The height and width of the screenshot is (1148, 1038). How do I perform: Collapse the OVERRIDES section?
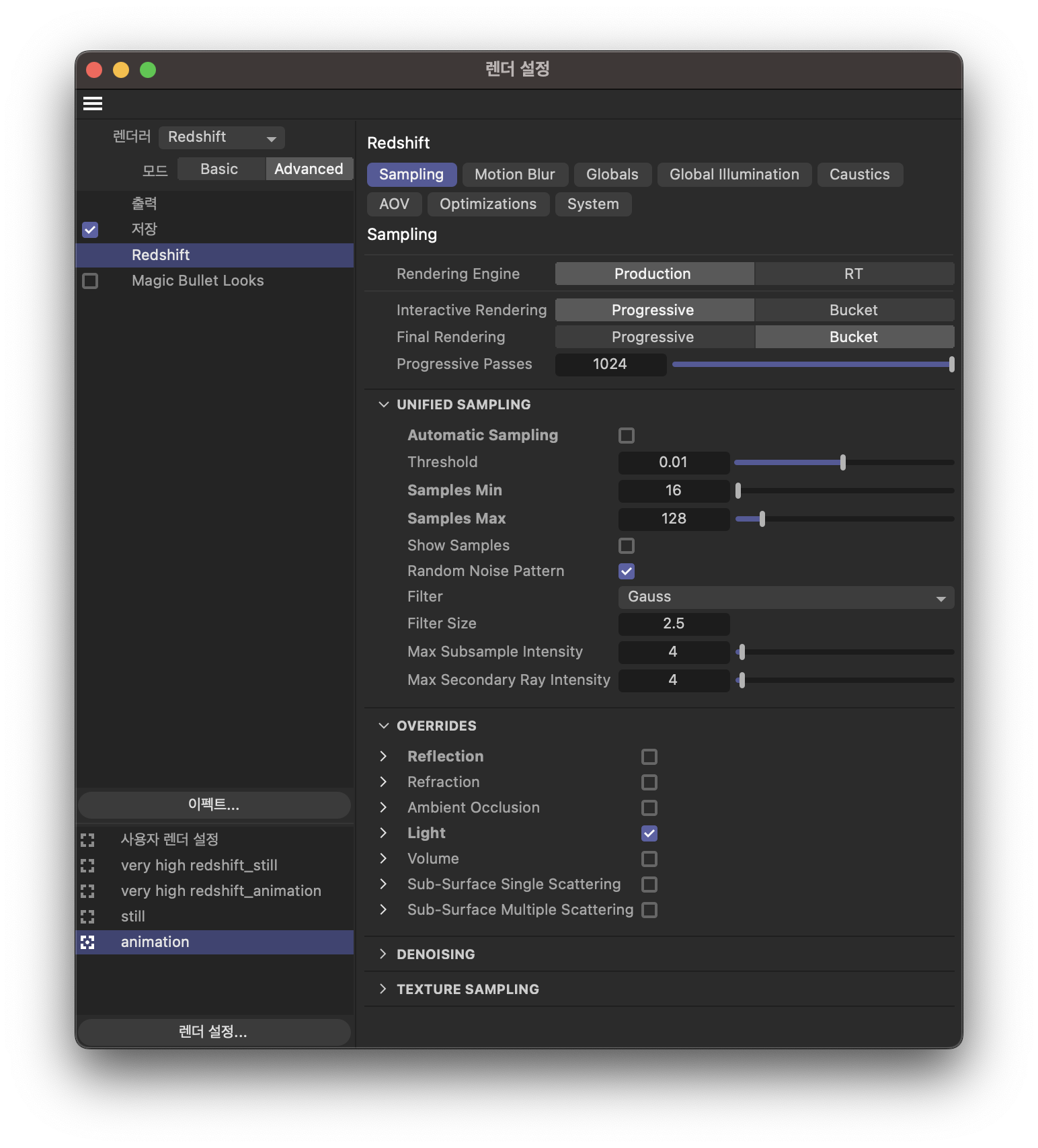pyautogui.click(x=383, y=725)
